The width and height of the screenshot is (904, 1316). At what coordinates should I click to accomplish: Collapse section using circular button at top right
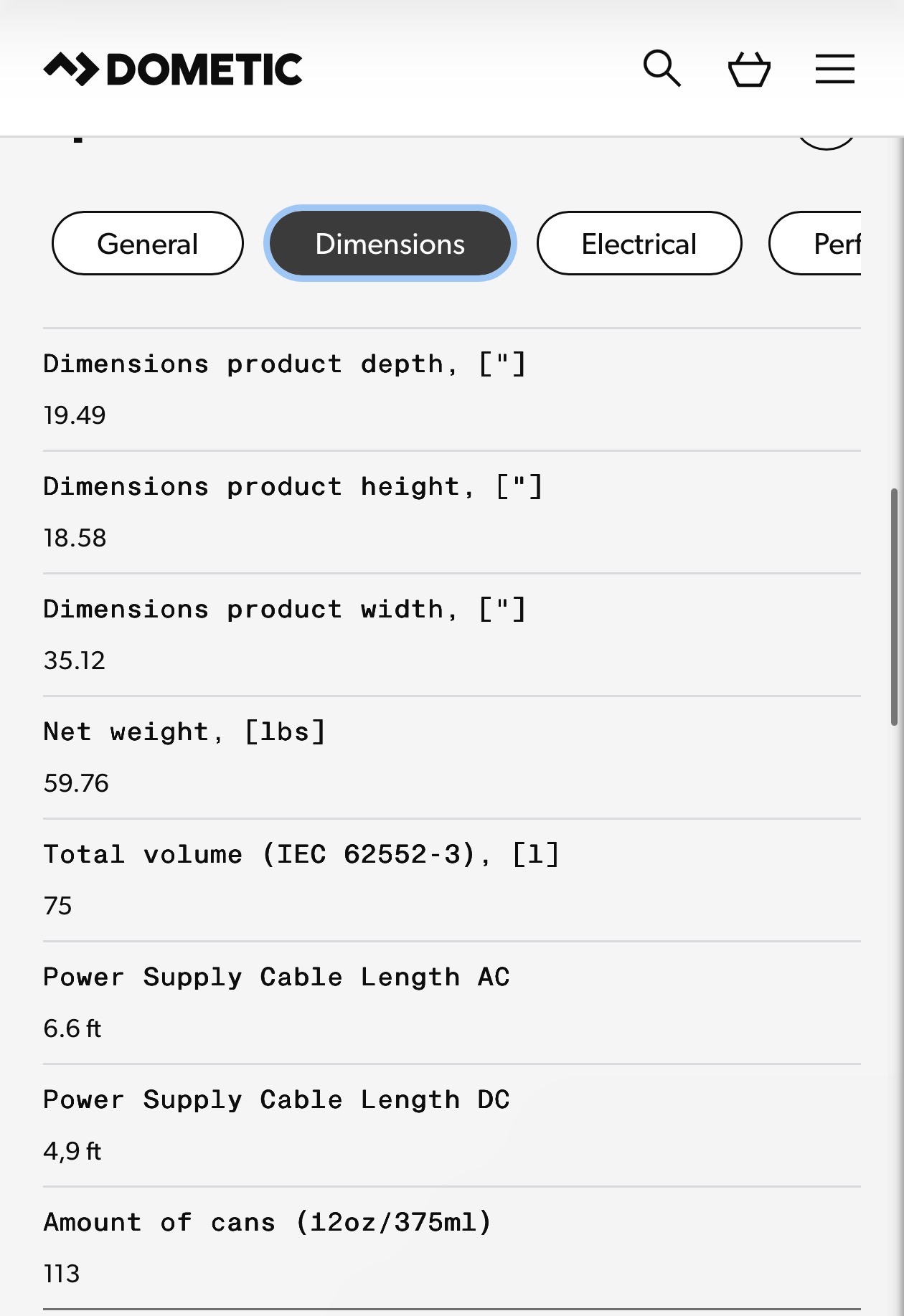[826, 142]
